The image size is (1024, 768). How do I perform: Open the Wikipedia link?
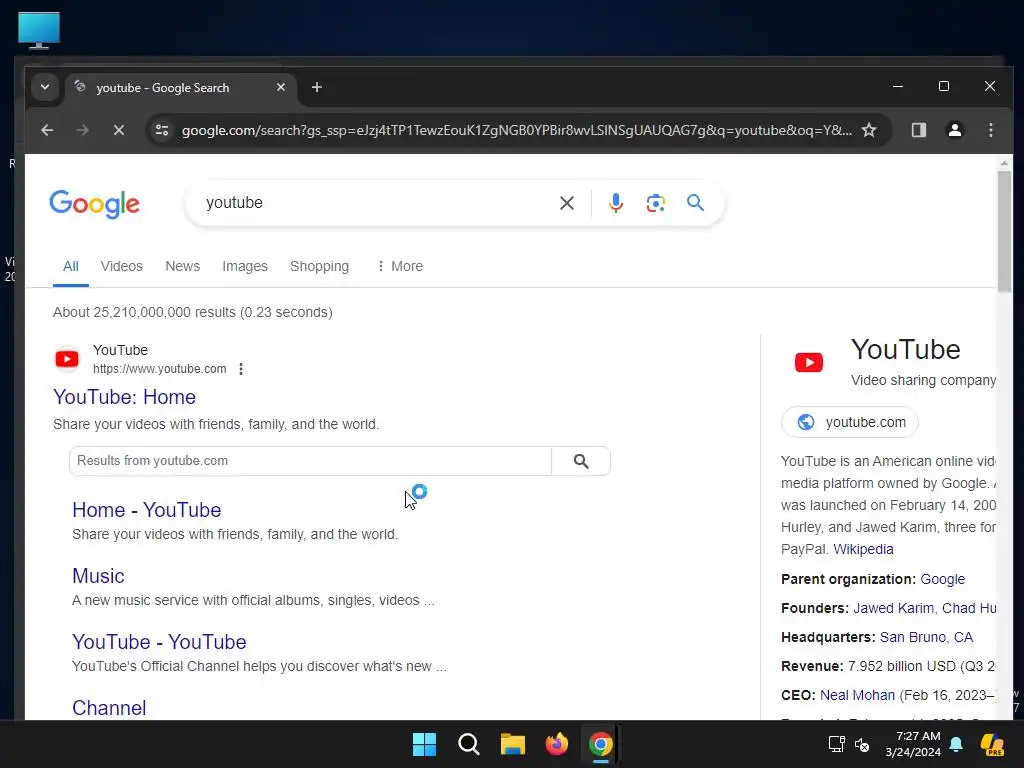[x=863, y=549]
